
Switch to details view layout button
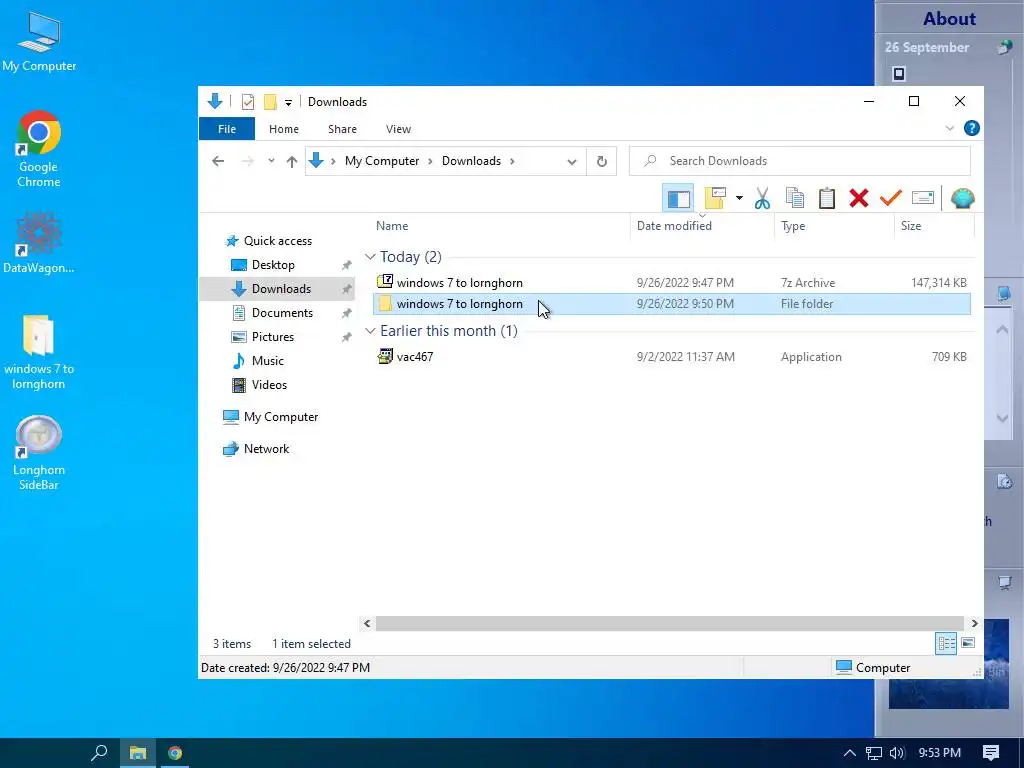click(x=946, y=643)
